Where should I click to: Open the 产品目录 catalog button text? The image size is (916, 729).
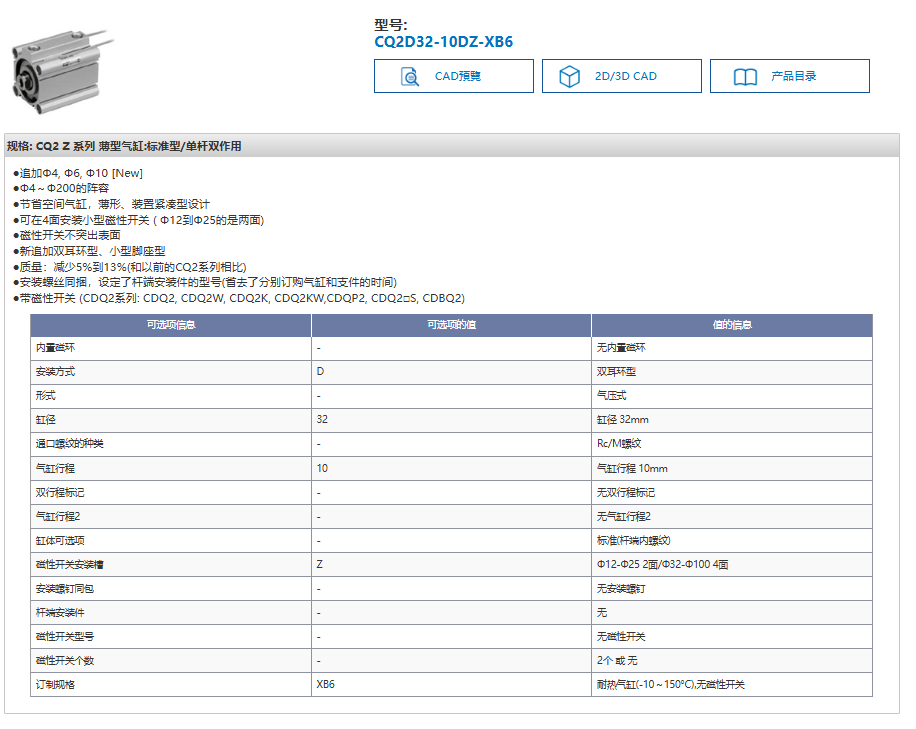[793, 76]
